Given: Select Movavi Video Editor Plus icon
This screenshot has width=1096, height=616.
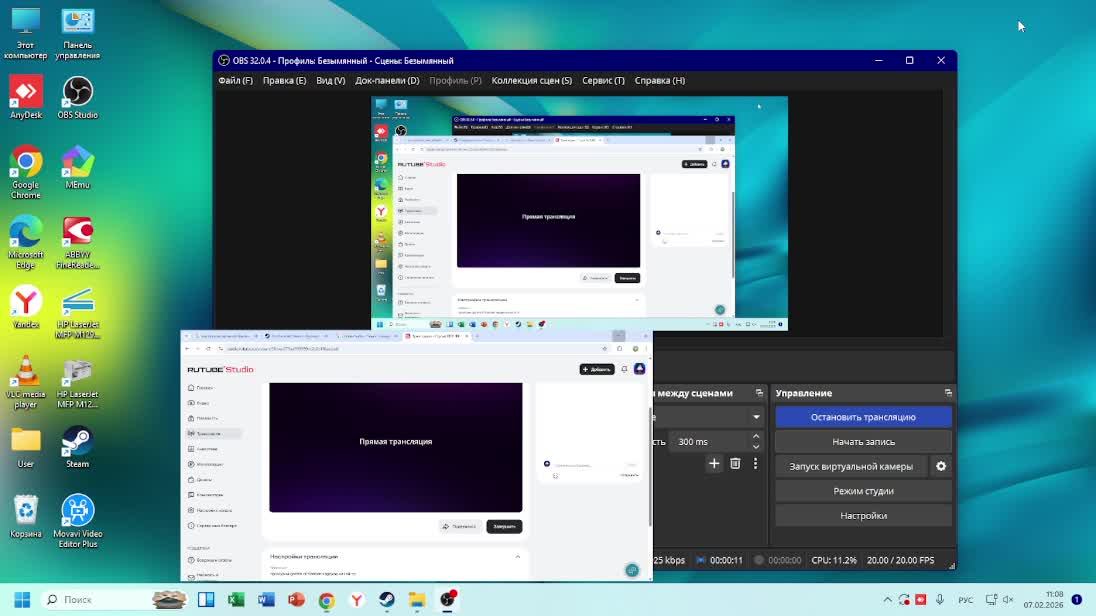Looking at the screenshot, I should (78, 521).
